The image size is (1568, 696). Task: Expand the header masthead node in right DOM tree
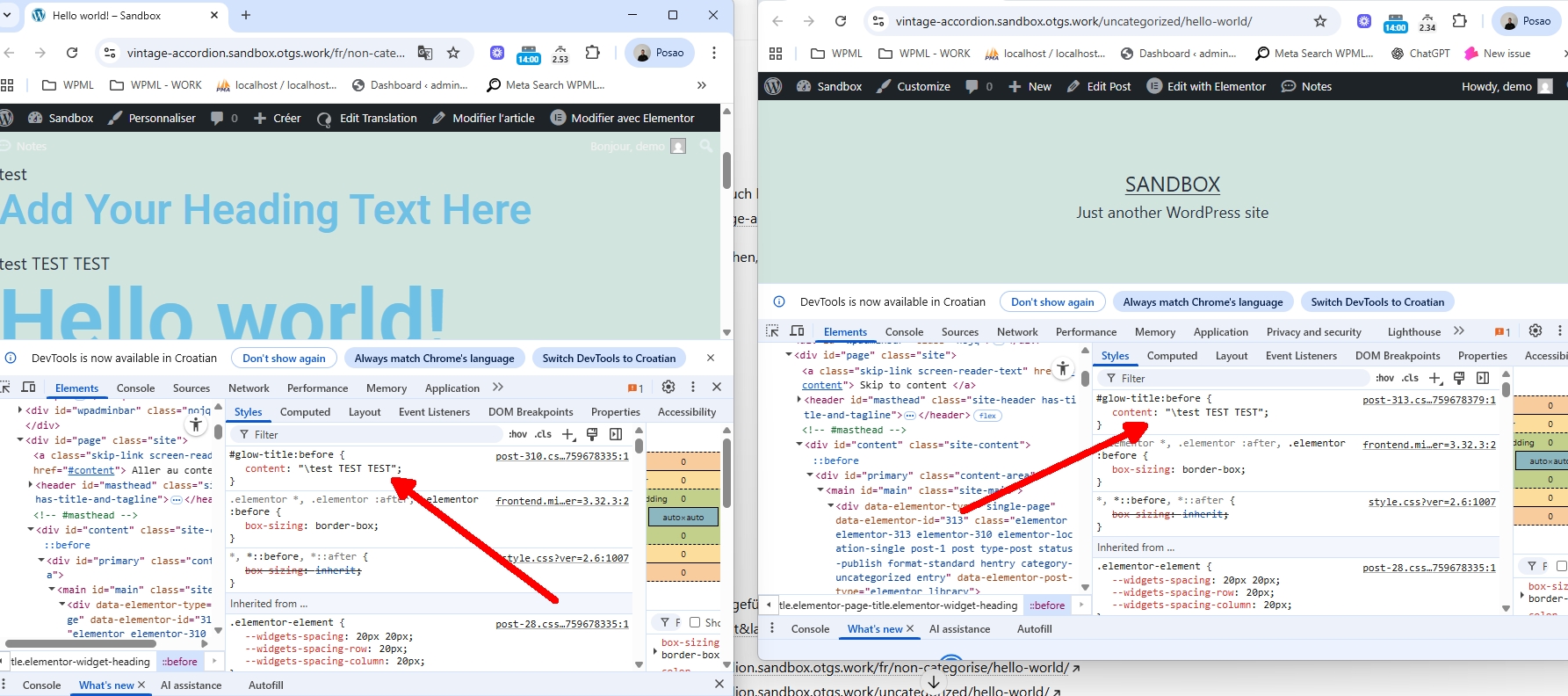pyautogui.click(x=799, y=400)
